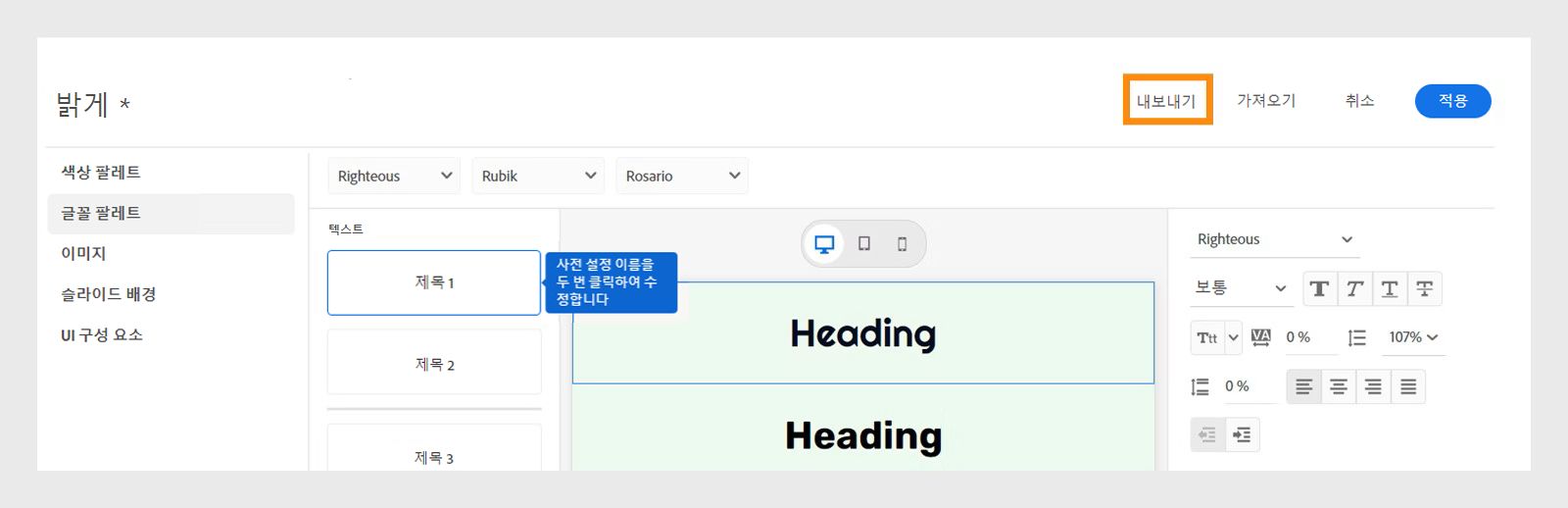Toggle strikethrough text formatting

[x=1425, y=288]
